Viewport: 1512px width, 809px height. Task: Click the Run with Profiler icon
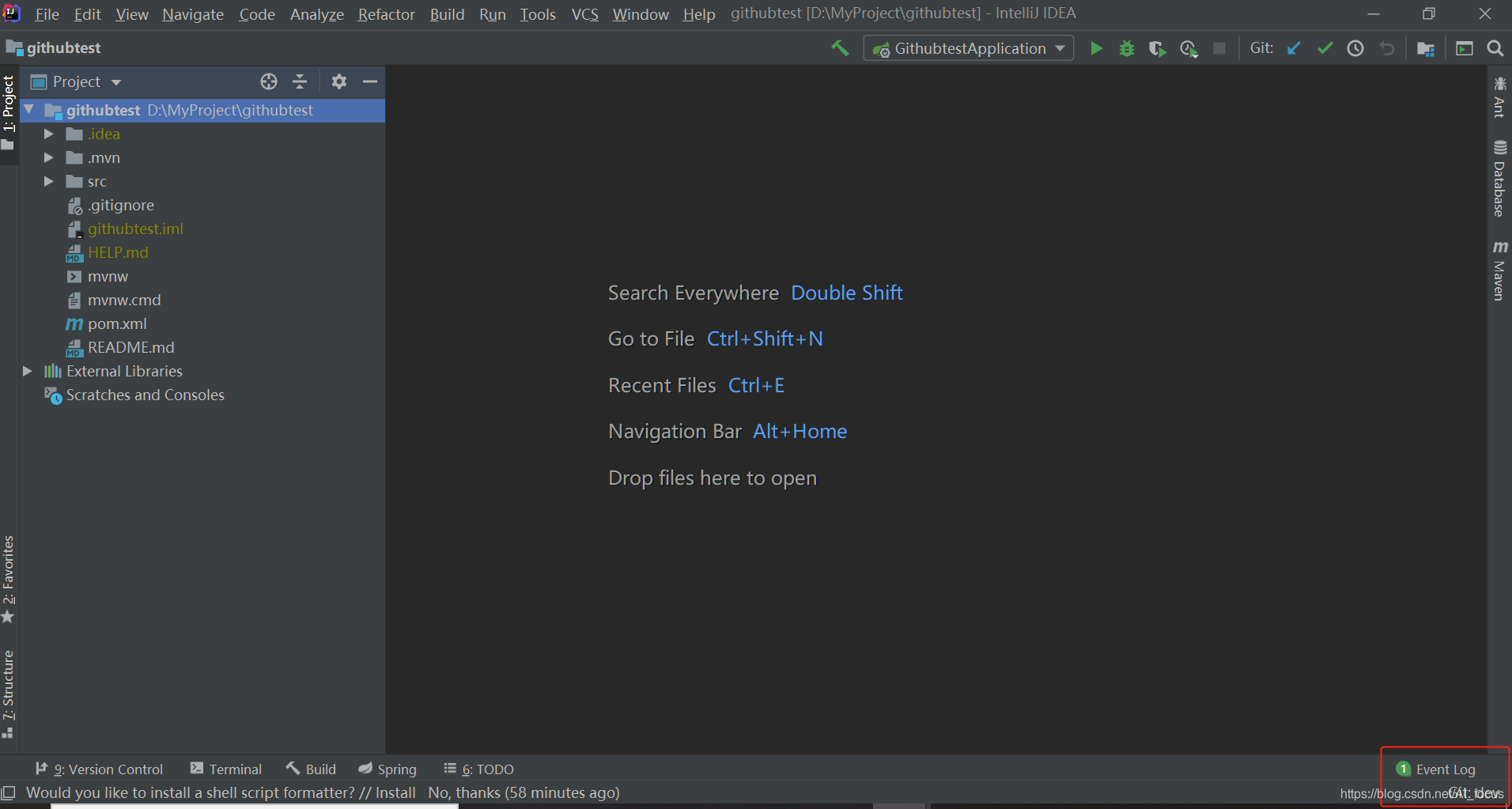1189,48
